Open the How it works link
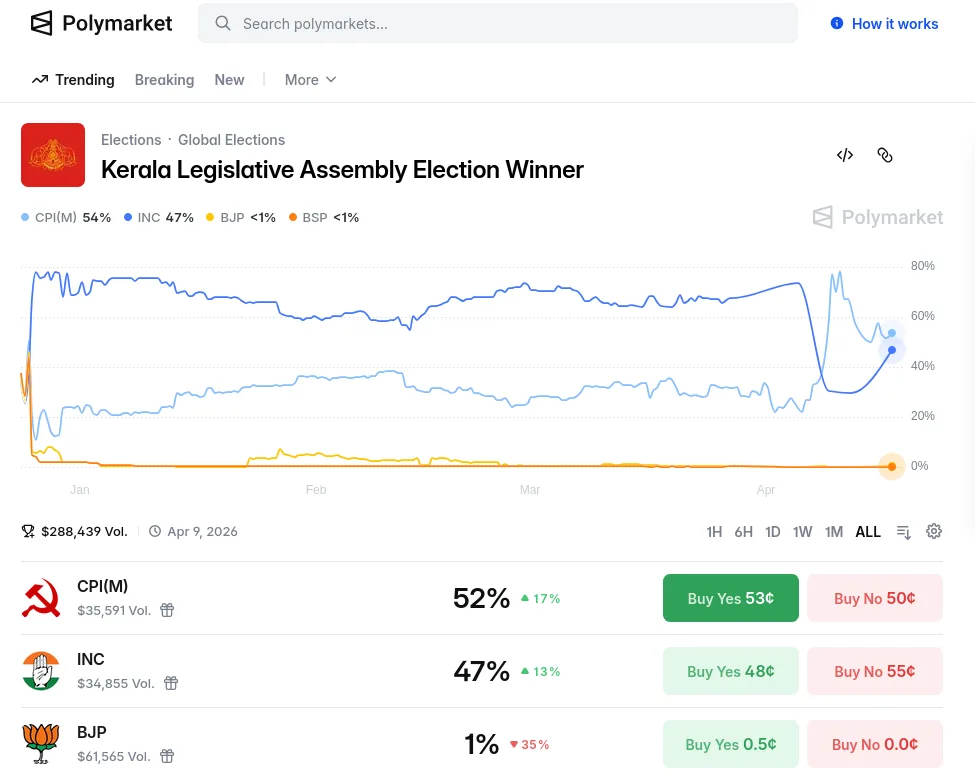 point(884,24)
